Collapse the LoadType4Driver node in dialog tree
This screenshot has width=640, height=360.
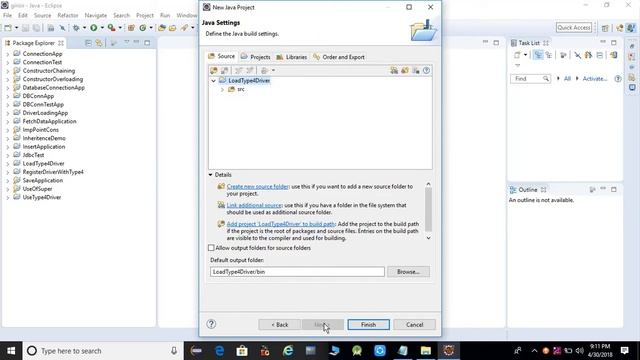[213, 81]
